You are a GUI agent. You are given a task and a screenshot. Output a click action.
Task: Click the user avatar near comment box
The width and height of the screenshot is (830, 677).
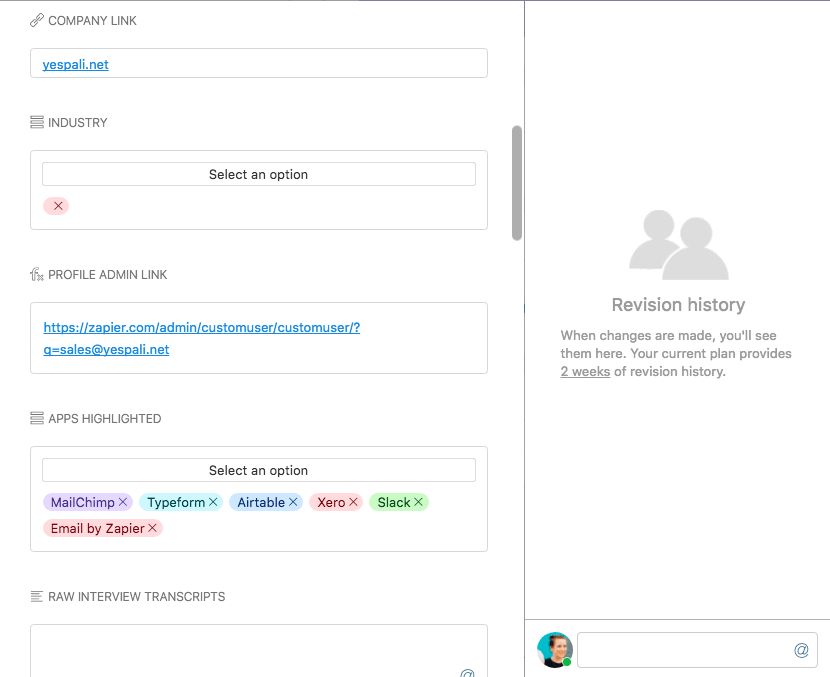coord(554,650)
